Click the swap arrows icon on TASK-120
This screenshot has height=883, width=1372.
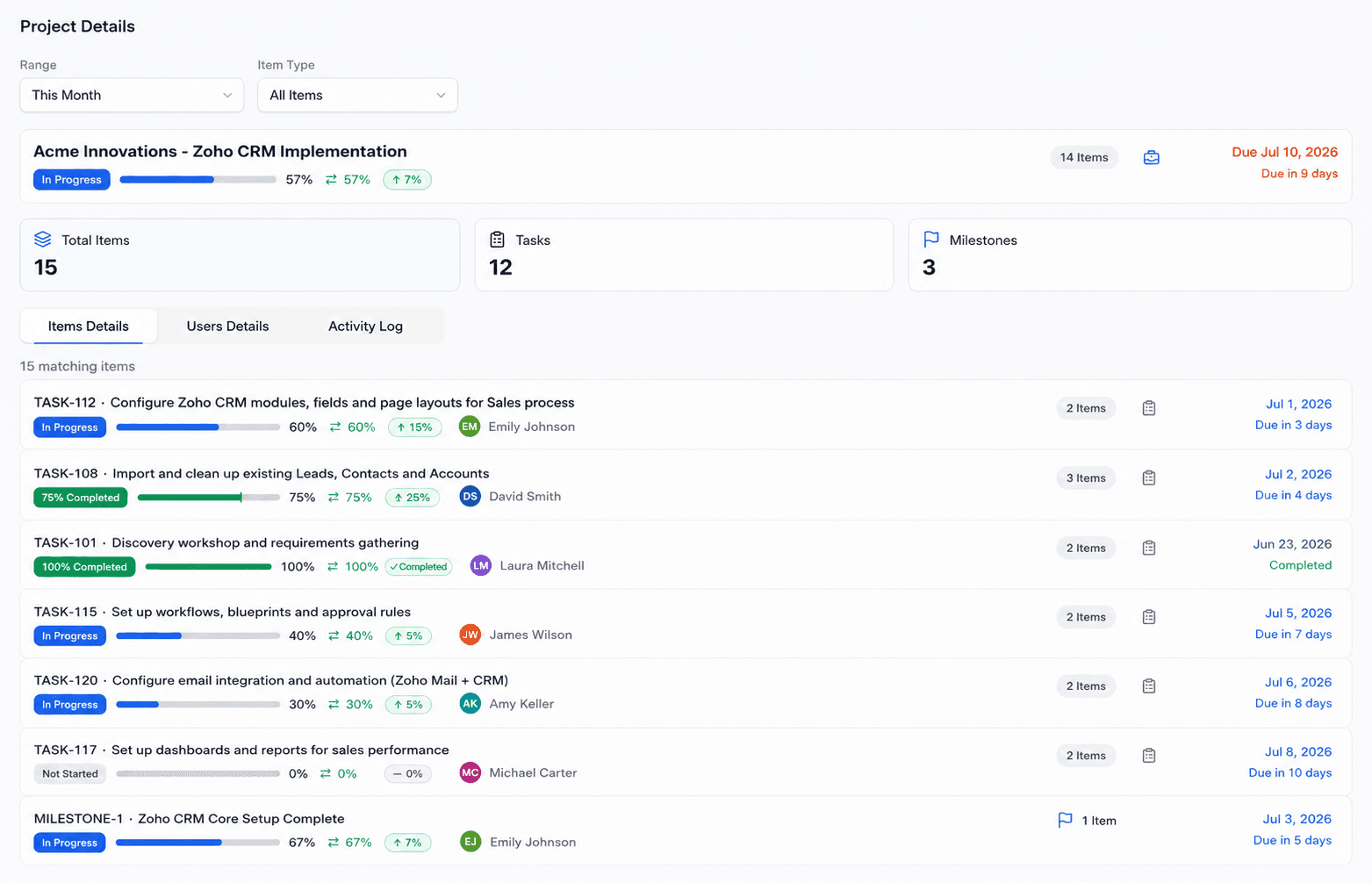coord(334,705)
